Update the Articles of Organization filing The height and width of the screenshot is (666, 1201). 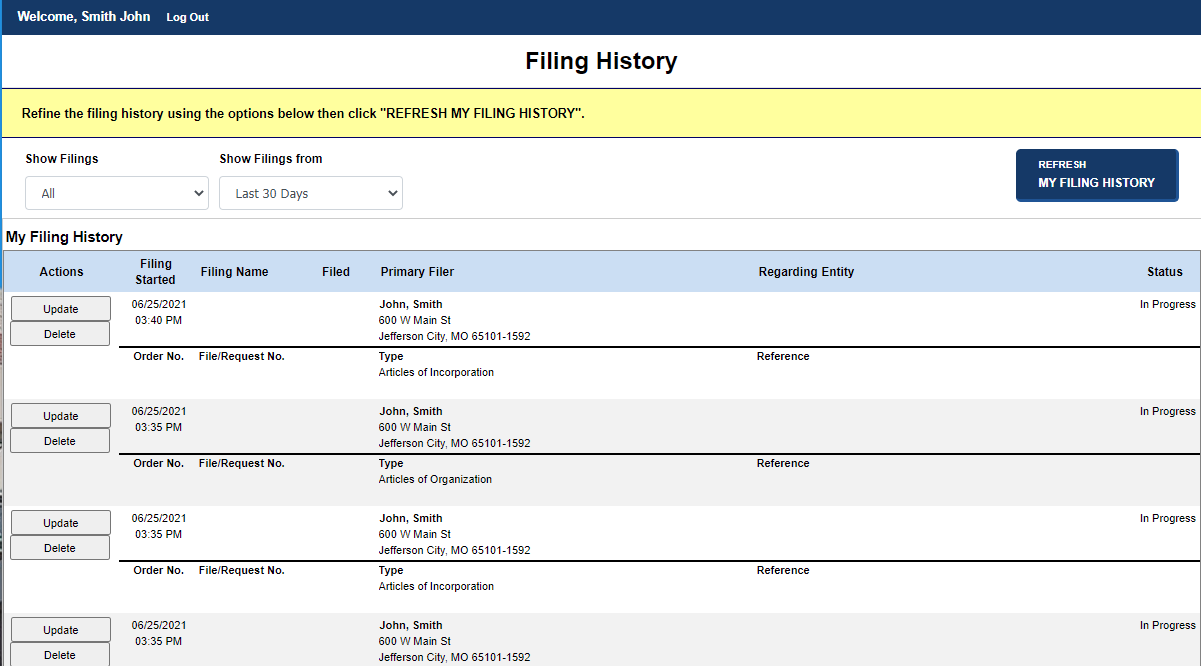(60, 415)
